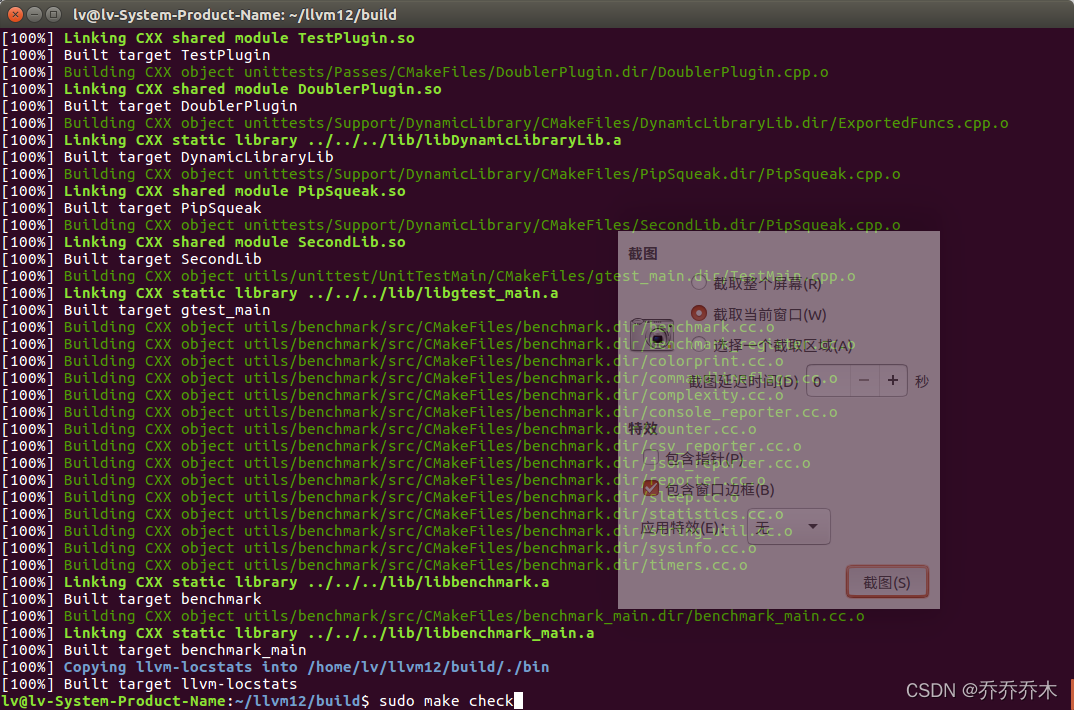The image size is (1074, 710).
Task: Decrease screenshot delay with minus button
Action: 864,381
